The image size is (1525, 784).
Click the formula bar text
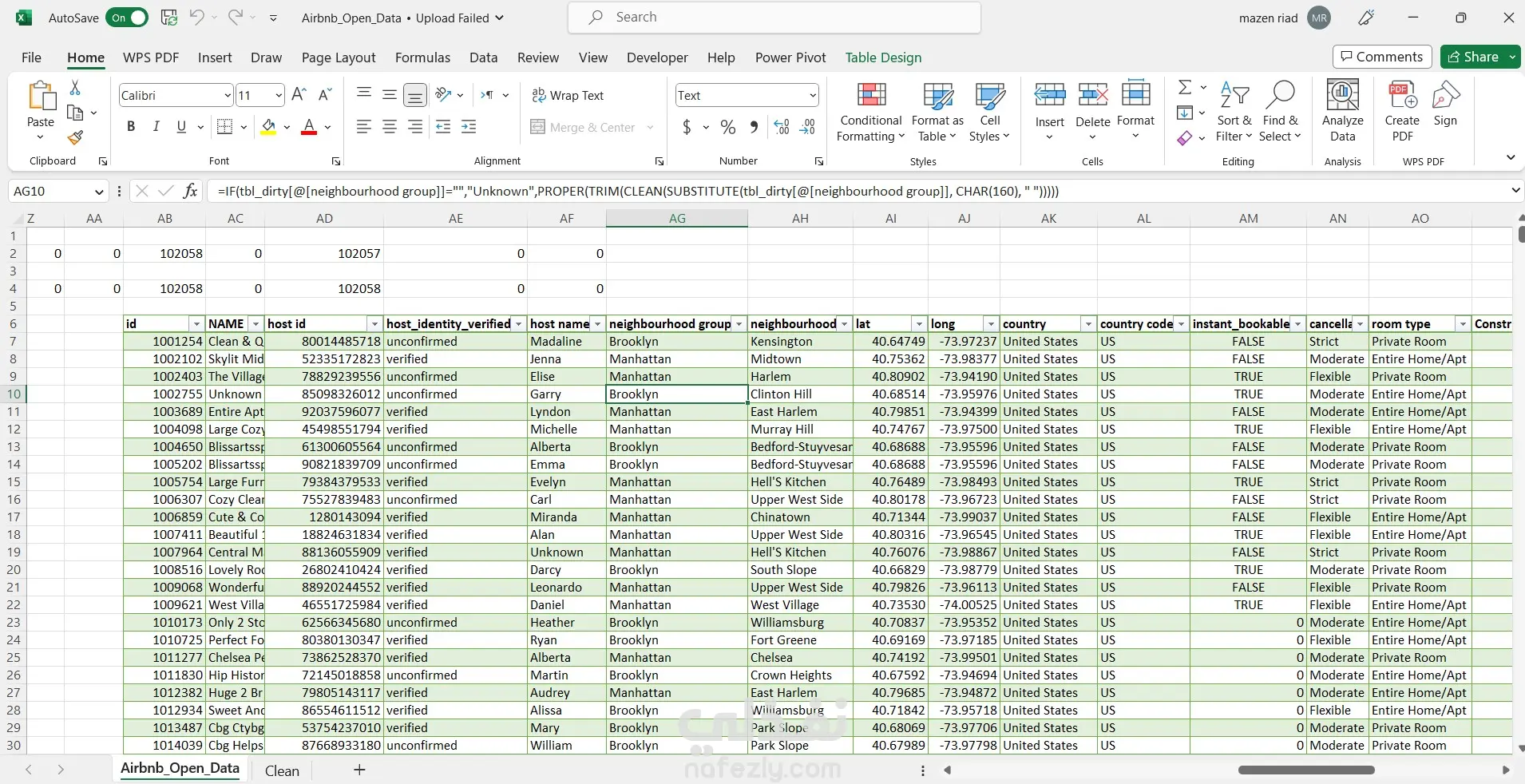[x=638, y=191]
